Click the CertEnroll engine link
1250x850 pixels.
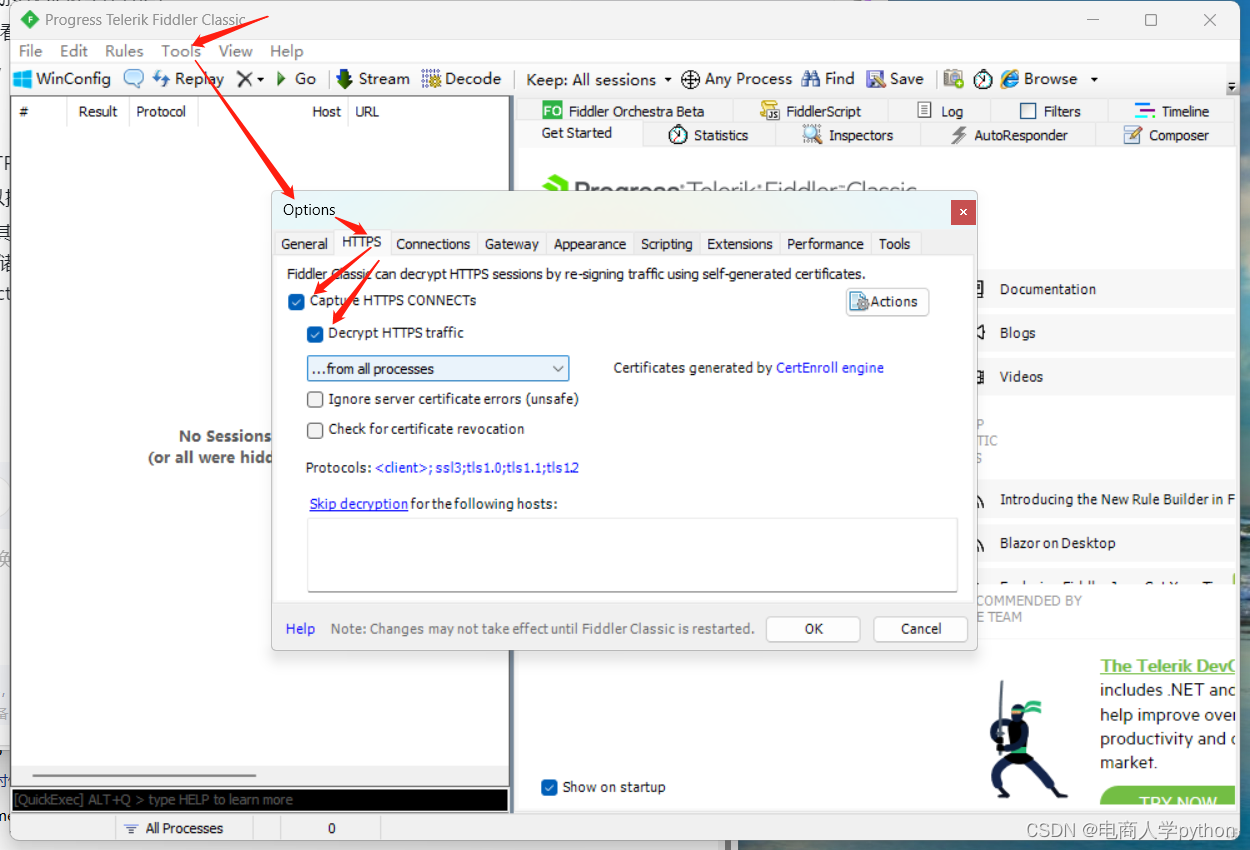click(x=830, y=368)
